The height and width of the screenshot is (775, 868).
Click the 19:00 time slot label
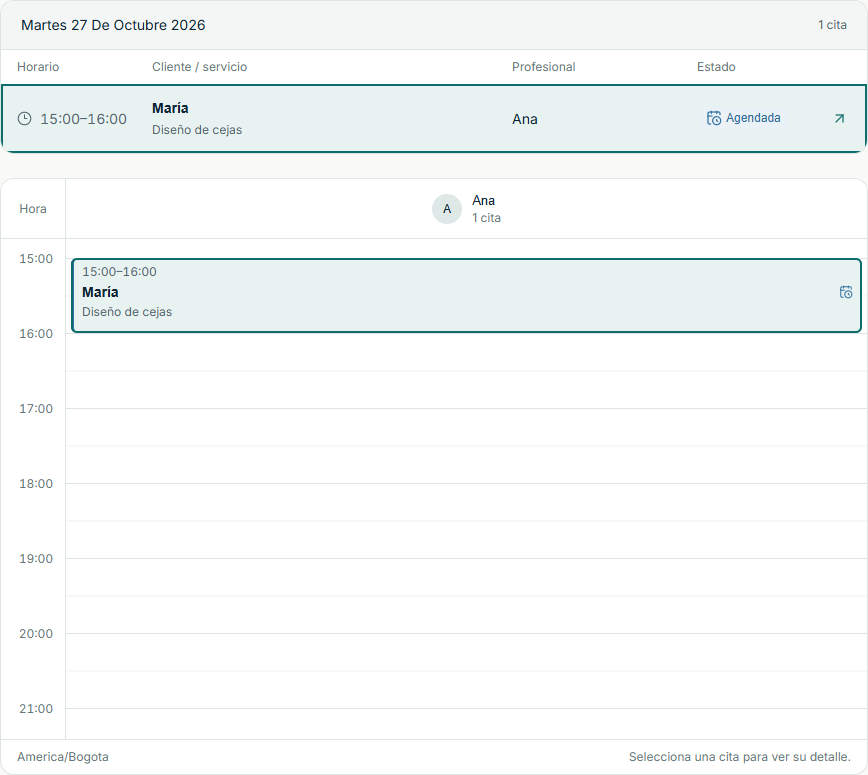coord(36,559)
